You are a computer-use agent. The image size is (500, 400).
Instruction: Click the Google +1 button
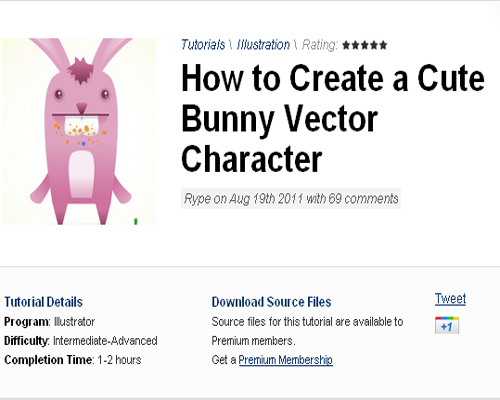447,325
